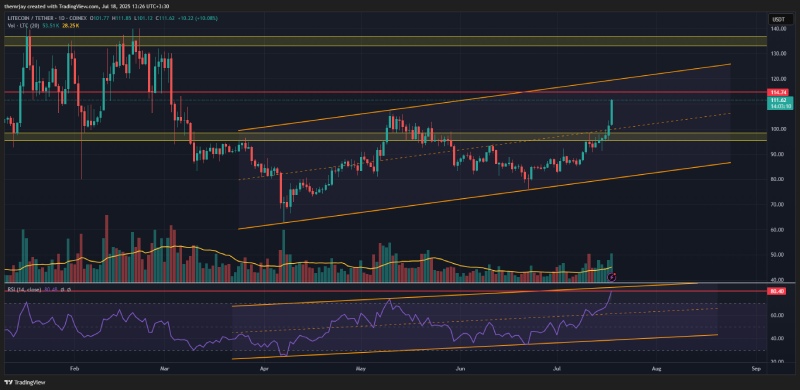This screenshot has height=390, width=800.
Task: Click the 50.00 price axis label
Action: click(x=778, y=255)
